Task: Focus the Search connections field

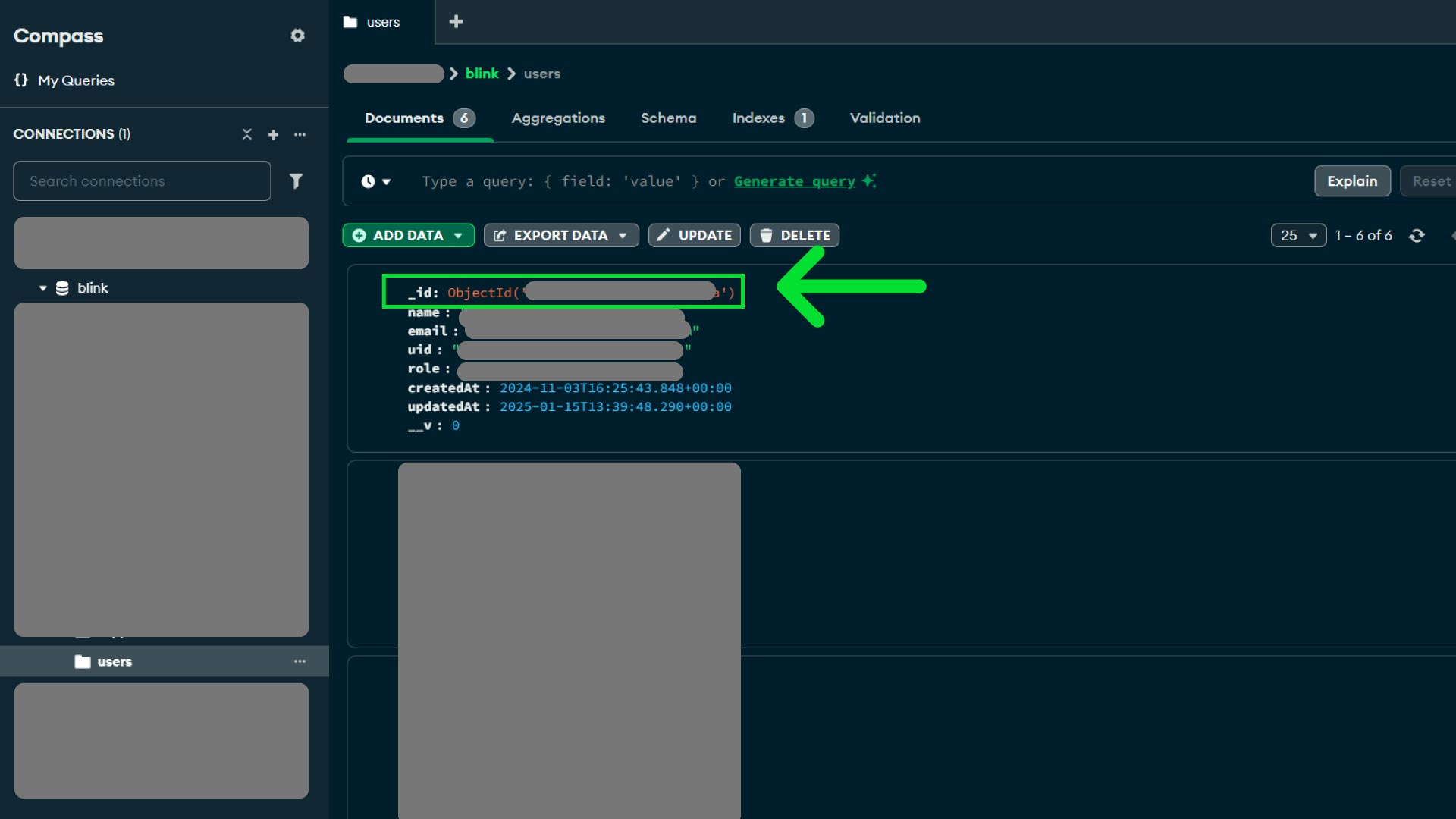Action: pos(142,181)
